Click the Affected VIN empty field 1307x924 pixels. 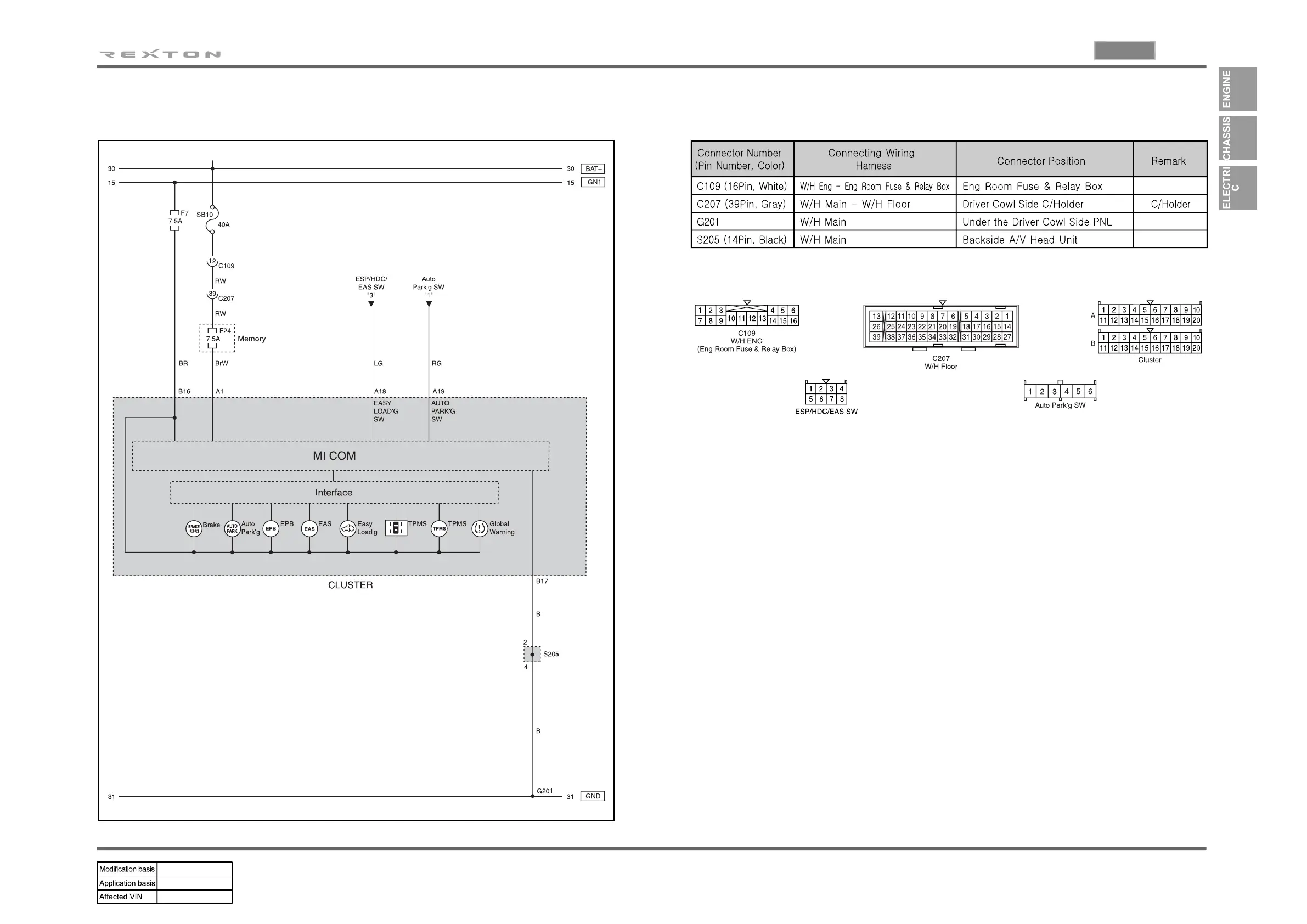pyautogui.click(x=194, y=897)
